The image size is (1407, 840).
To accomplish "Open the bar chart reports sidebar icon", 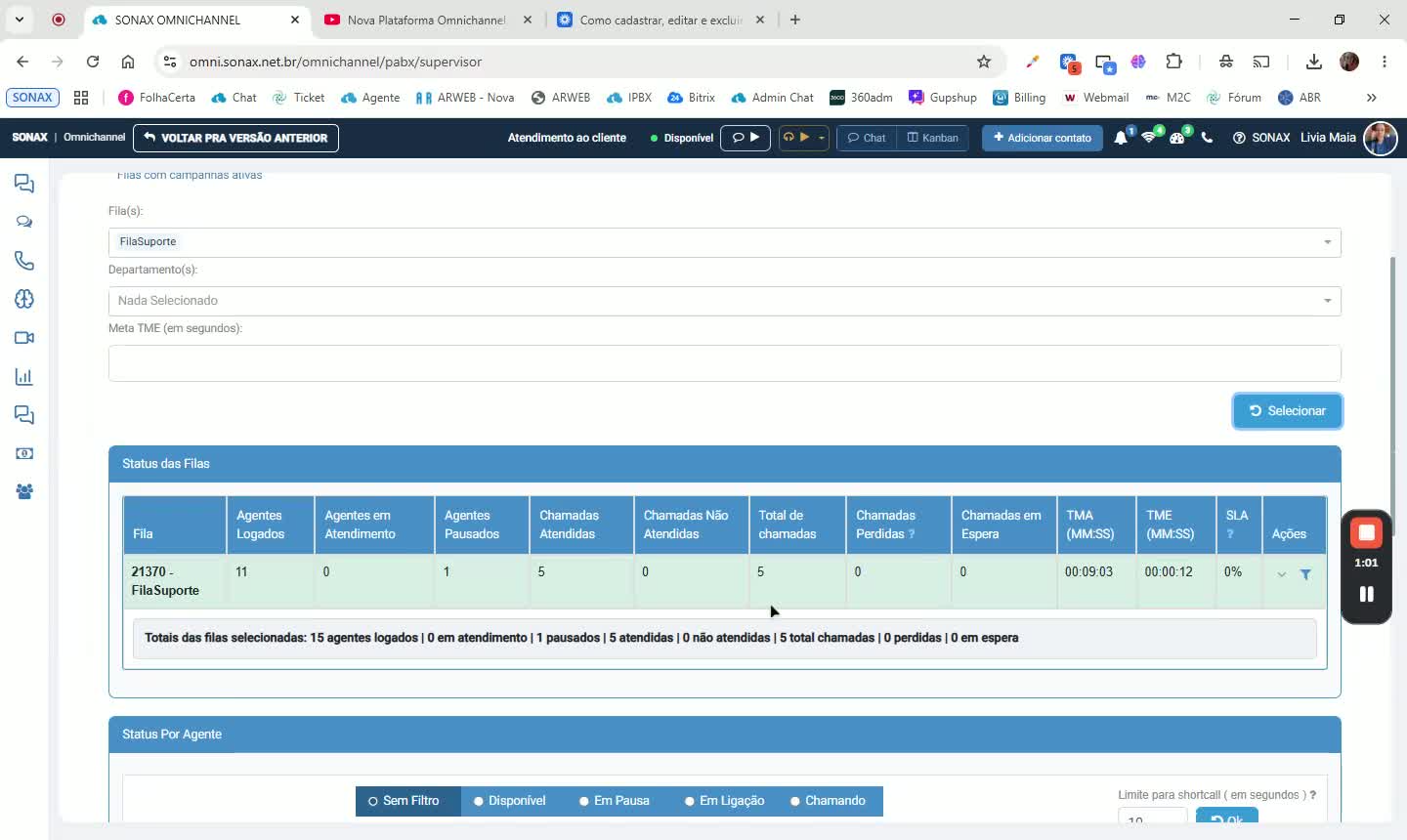I will click(x=24, y=377).
